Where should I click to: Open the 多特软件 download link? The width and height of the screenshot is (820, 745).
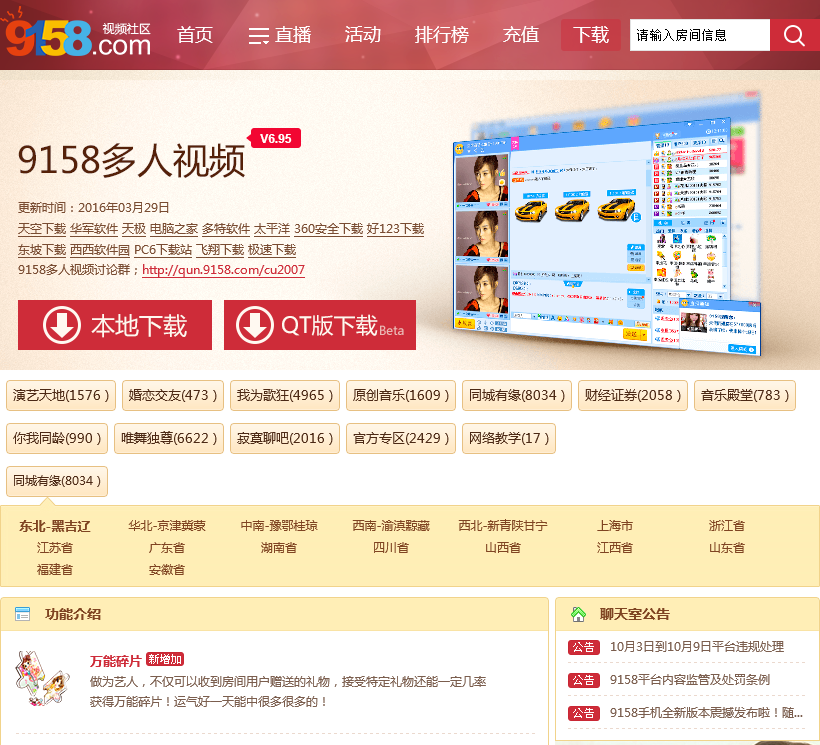pos(226,229)
